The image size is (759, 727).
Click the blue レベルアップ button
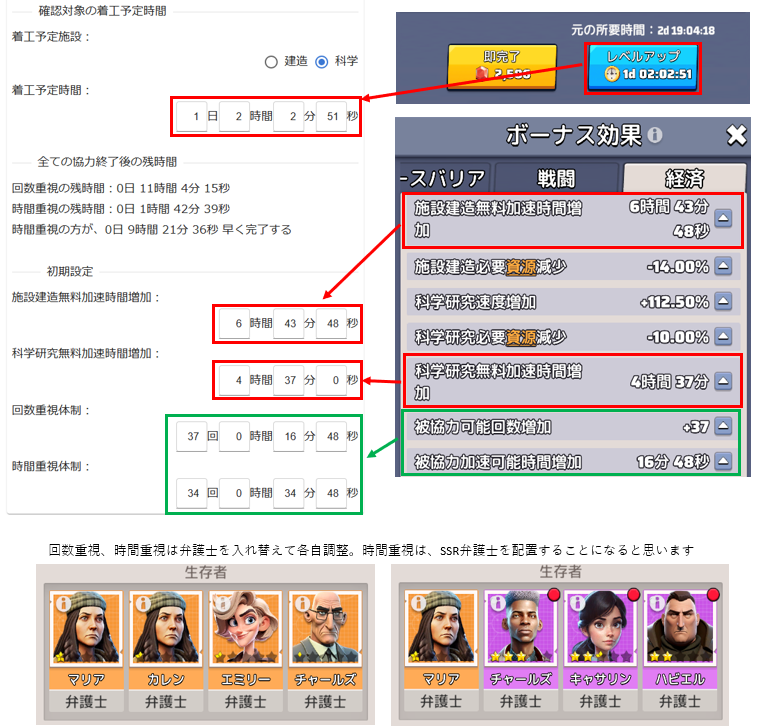(x=642, y=68)
